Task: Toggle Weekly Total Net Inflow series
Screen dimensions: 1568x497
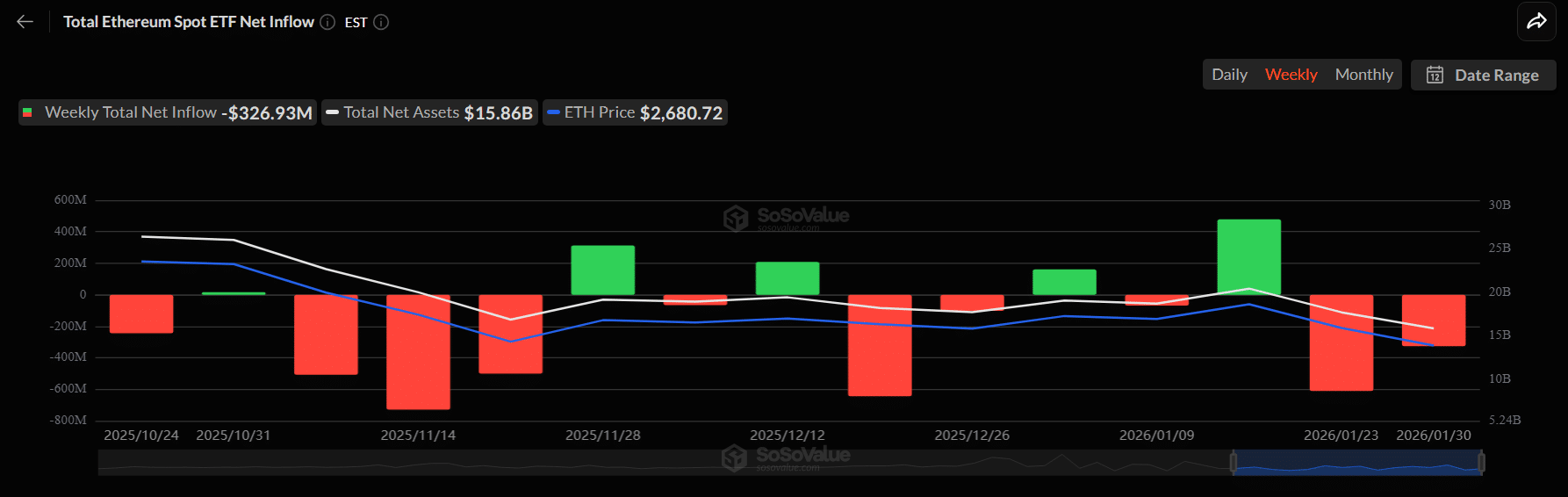Action: tap(167, 112)
